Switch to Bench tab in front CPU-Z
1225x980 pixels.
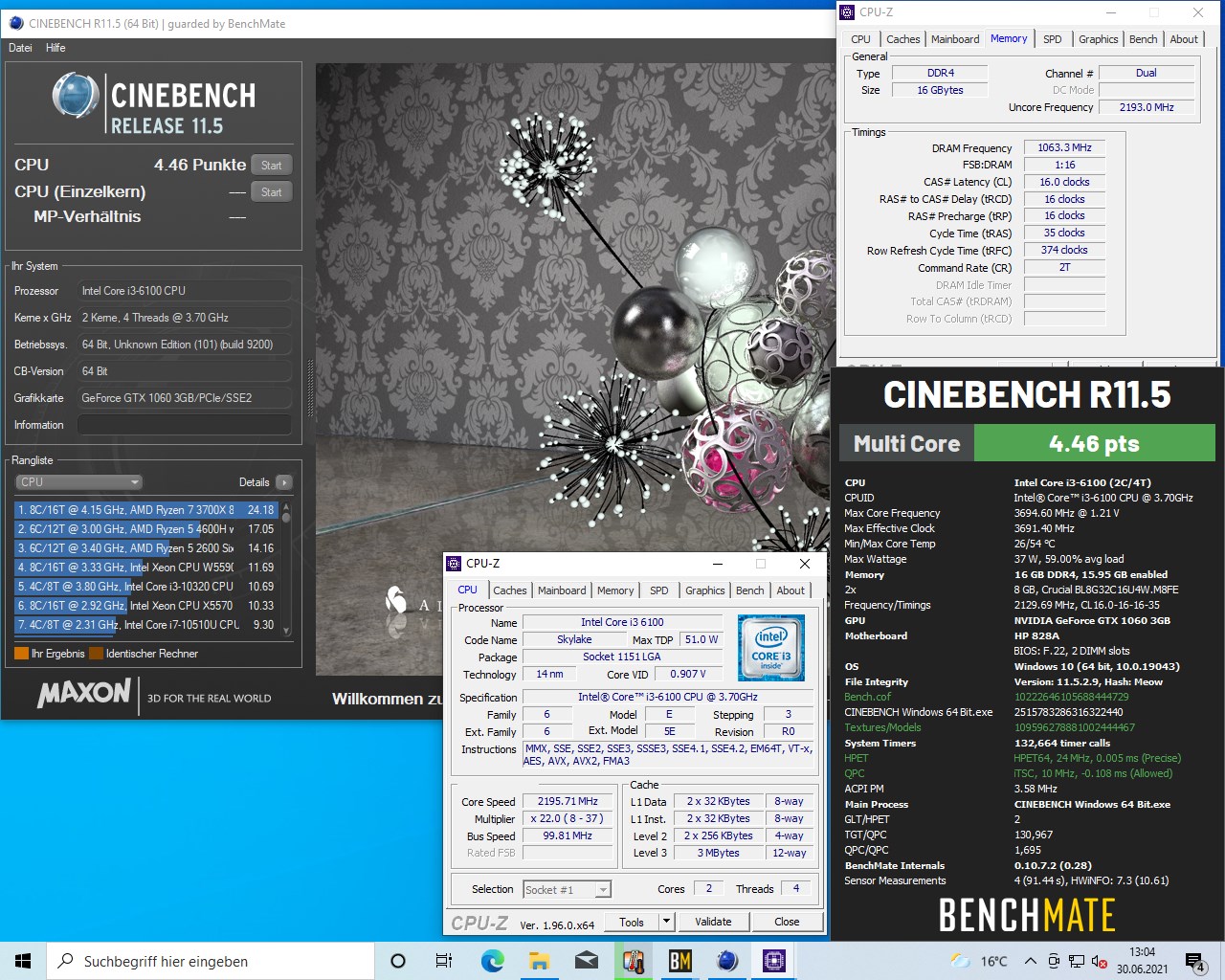point(750,590)
